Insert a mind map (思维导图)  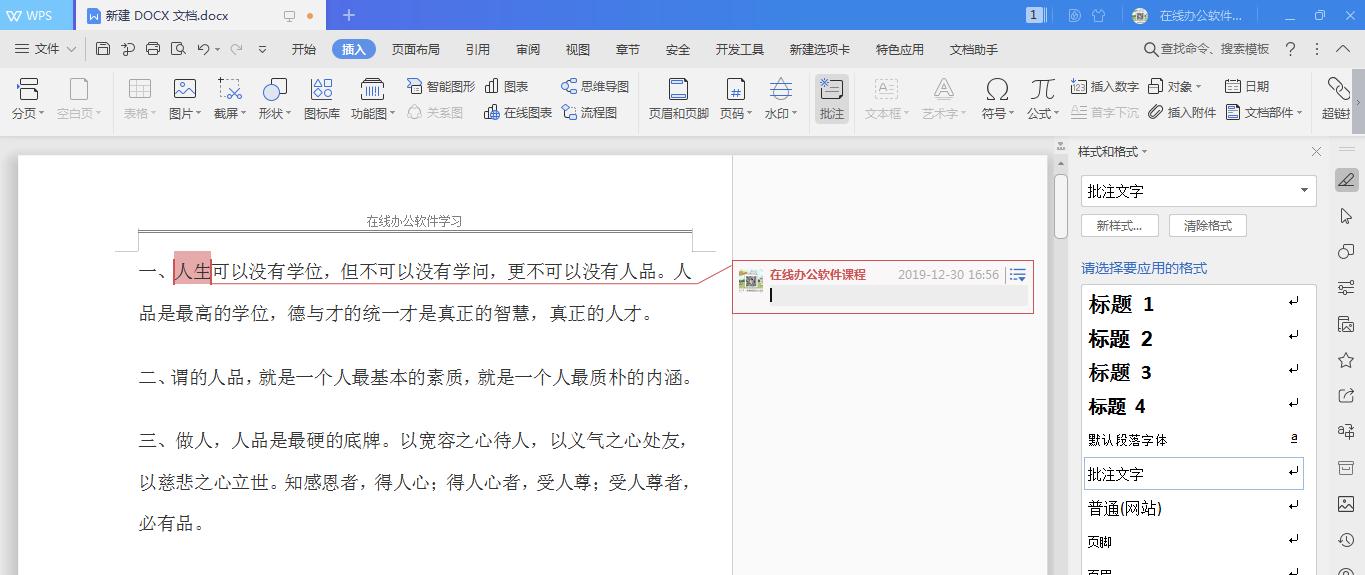(x=595, y=87)
